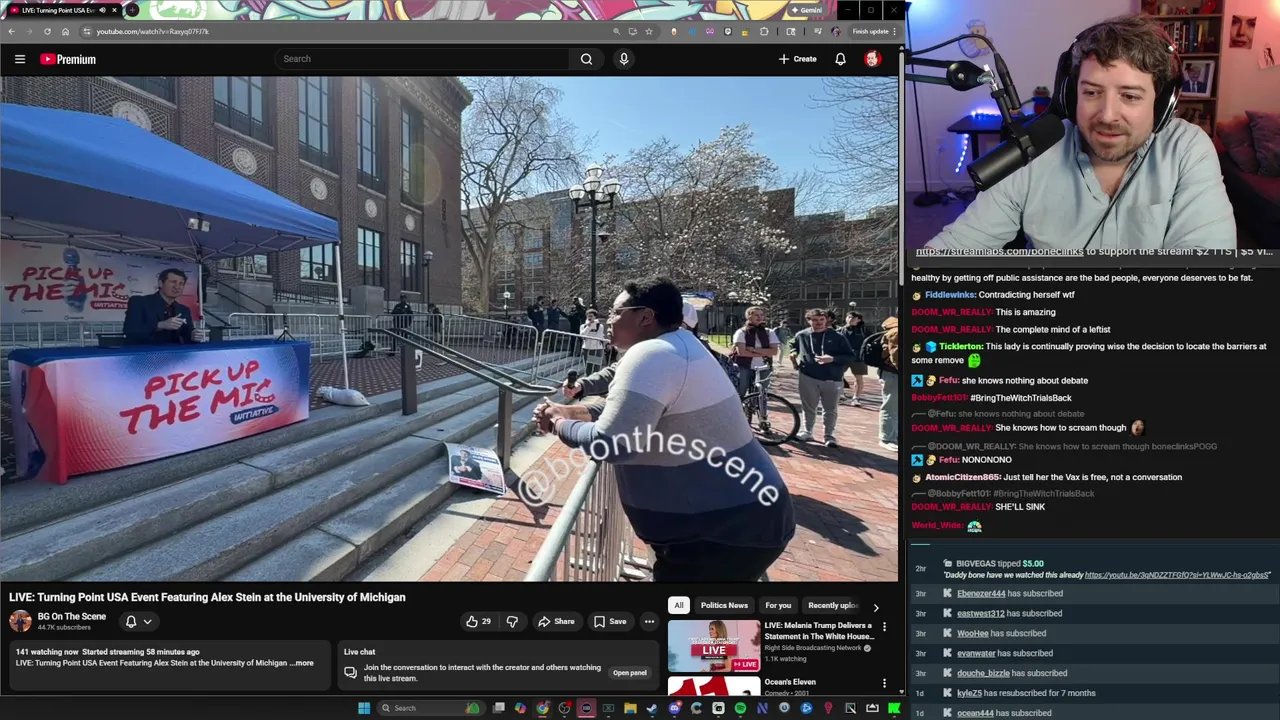The width and height of the screenshot is (1280, 720).
Task: Open YouTube notifications bell
Action: click(840, 59)
